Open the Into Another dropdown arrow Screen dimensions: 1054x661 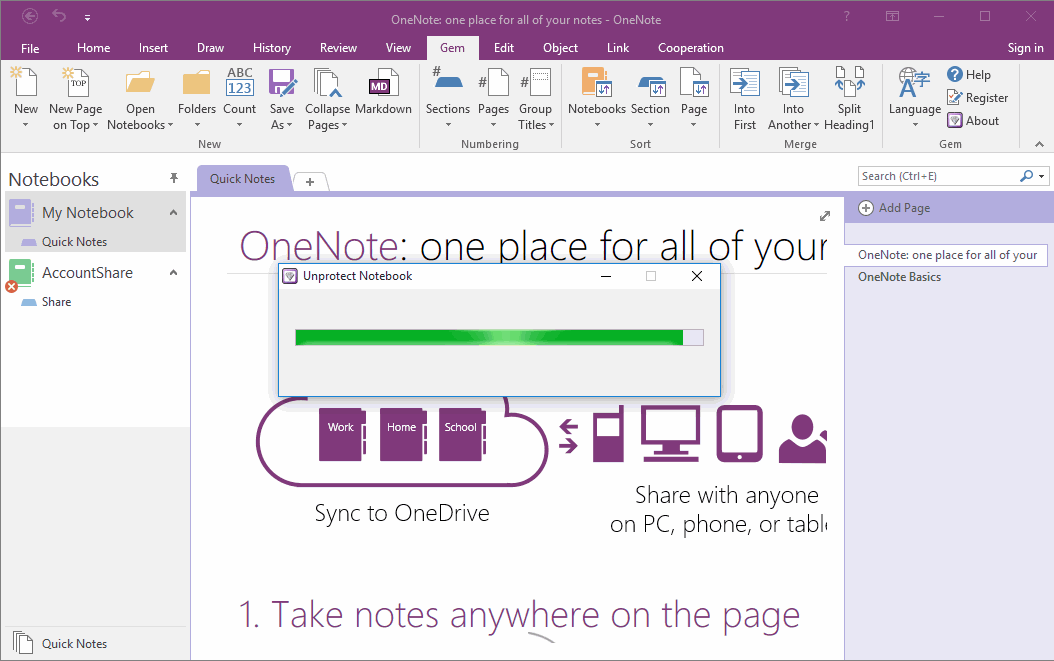coord(816,125)
